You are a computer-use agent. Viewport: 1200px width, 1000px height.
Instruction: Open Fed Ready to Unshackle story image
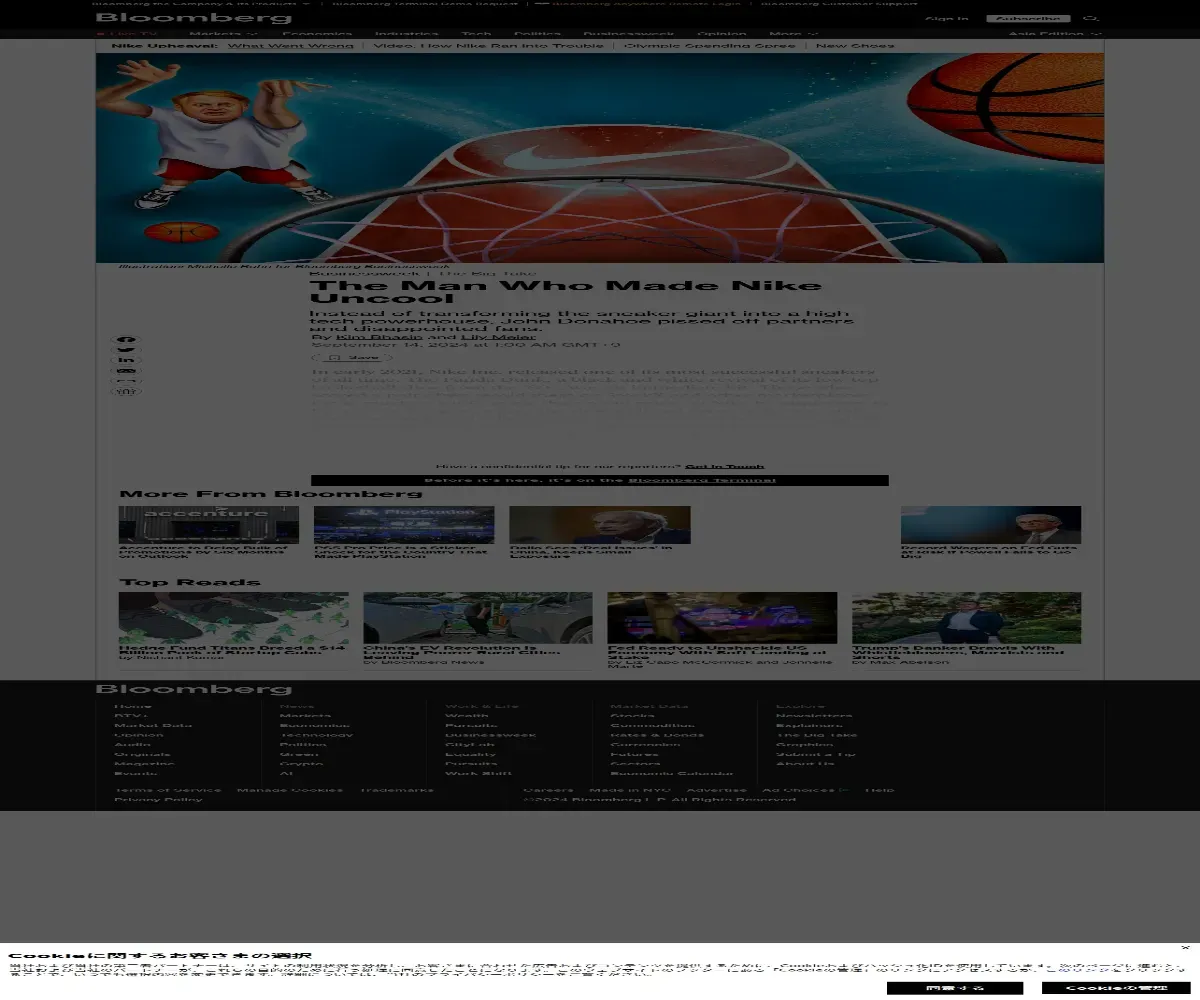pyautogui.click(x=722, y=618)
